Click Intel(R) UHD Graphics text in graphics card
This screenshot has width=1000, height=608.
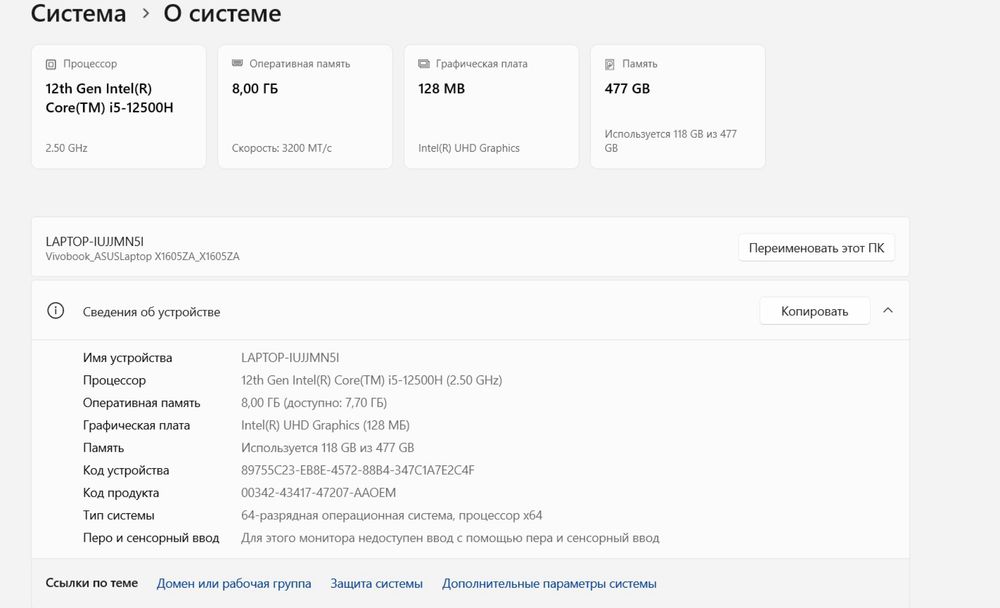(469, 148)
